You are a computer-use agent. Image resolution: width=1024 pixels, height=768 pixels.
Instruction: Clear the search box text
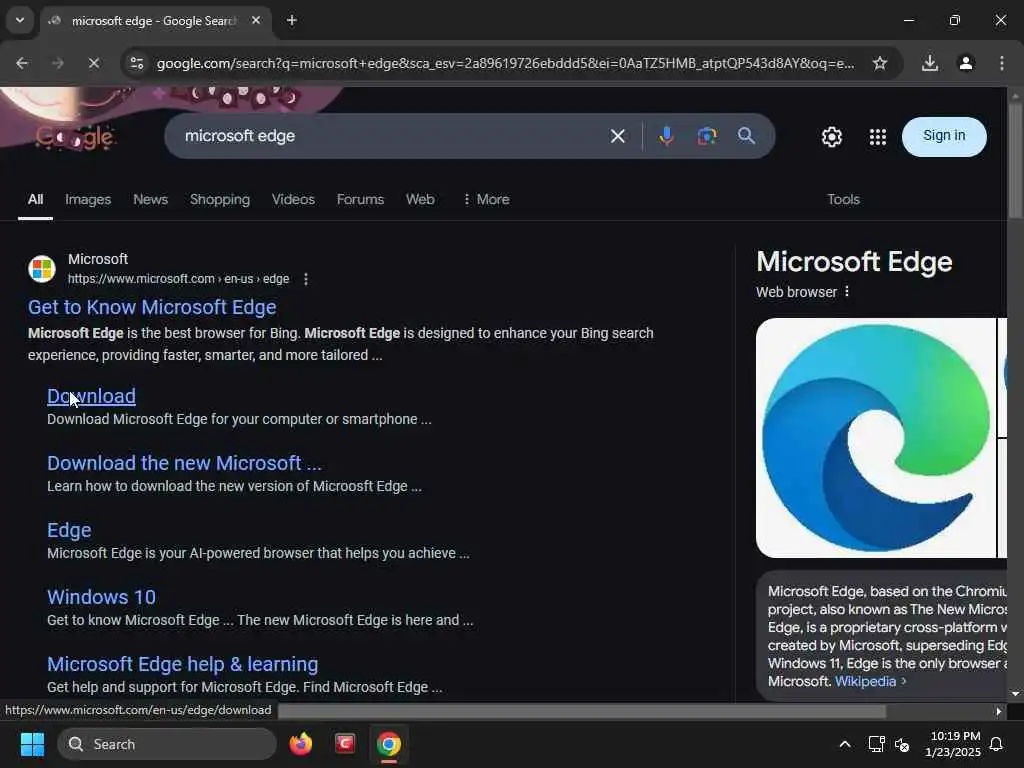tap(617, 136)
